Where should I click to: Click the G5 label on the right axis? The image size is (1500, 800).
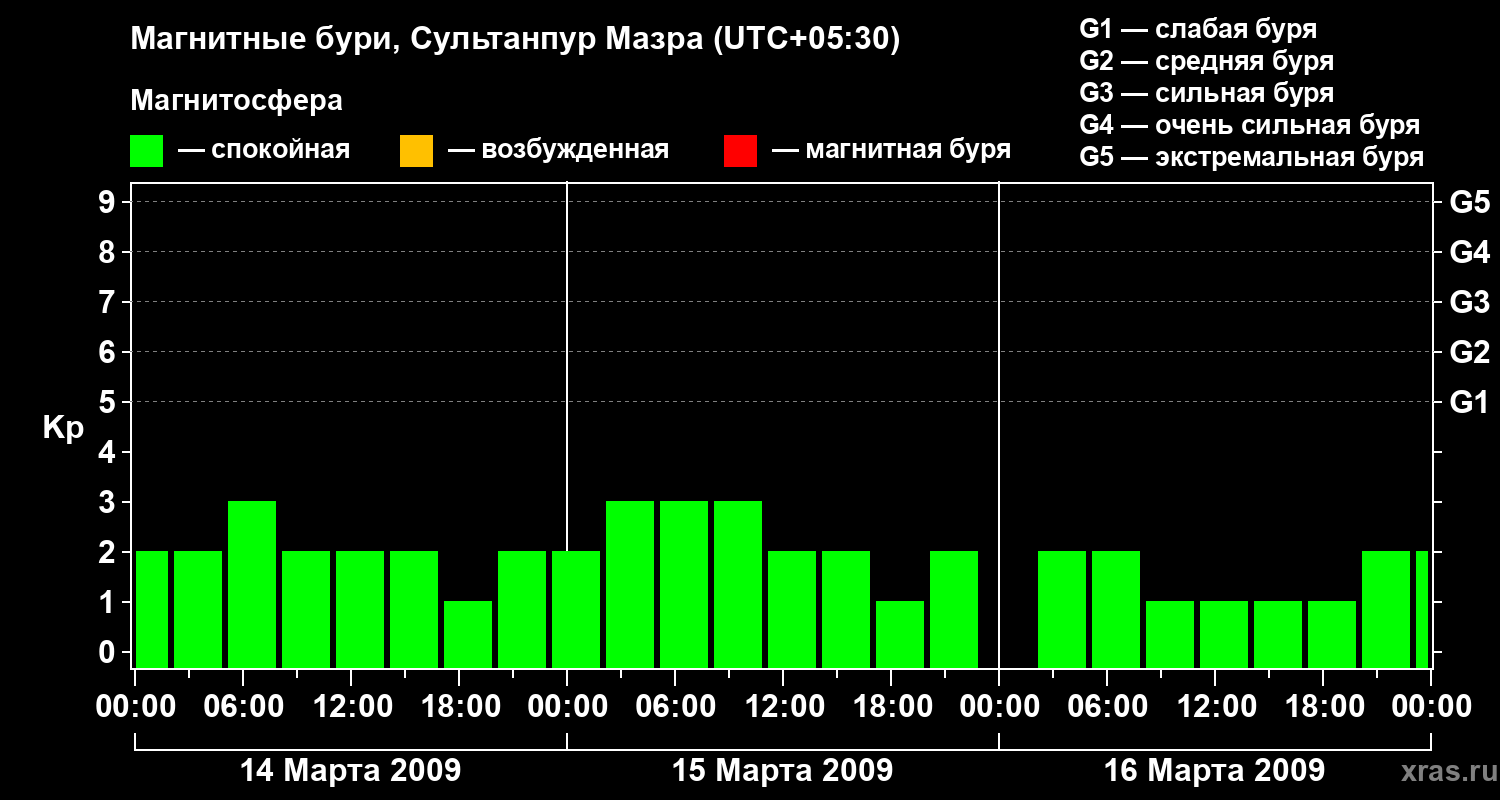coord(1469,203)
